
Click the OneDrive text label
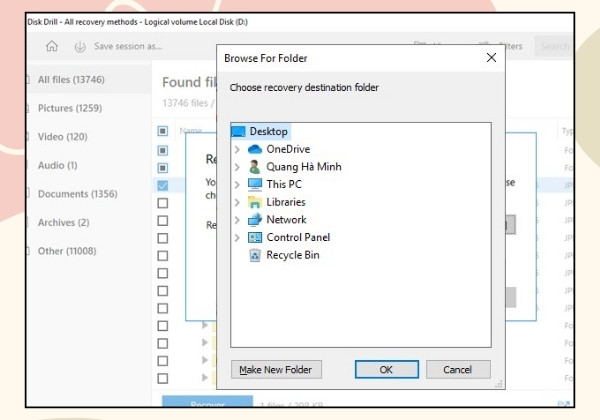(x=288, y=149)
